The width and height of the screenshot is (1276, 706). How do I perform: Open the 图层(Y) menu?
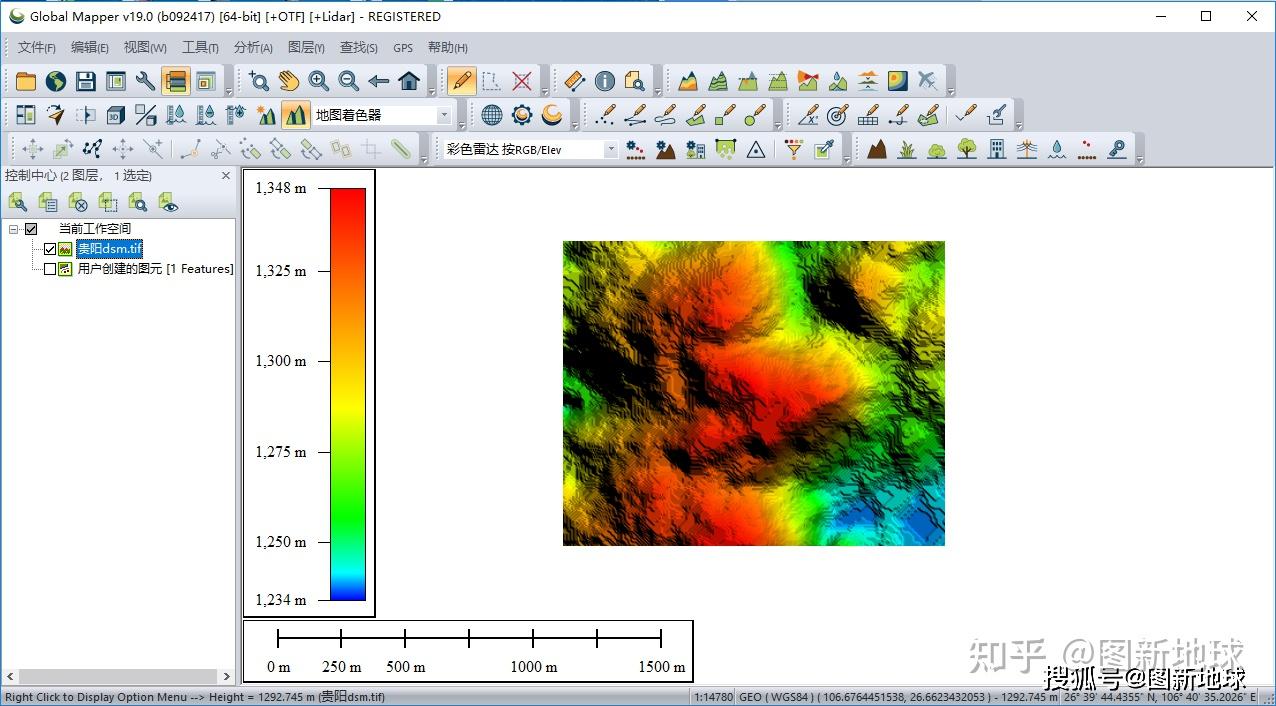tap(306, 47)
